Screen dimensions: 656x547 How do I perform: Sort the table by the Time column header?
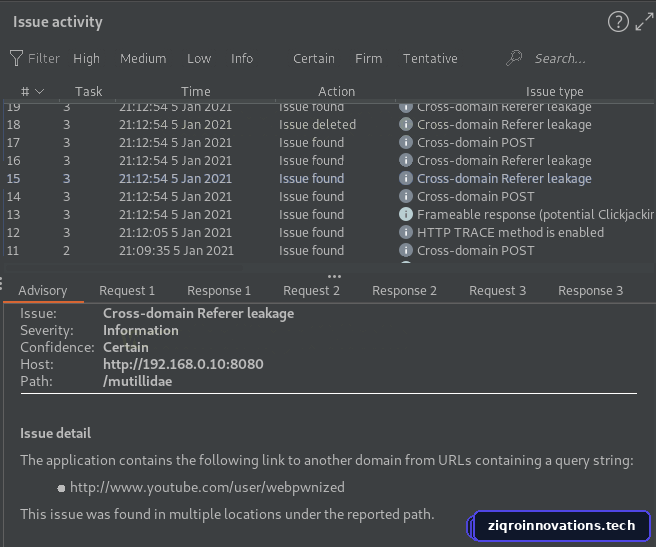click(x=195, y=91)
